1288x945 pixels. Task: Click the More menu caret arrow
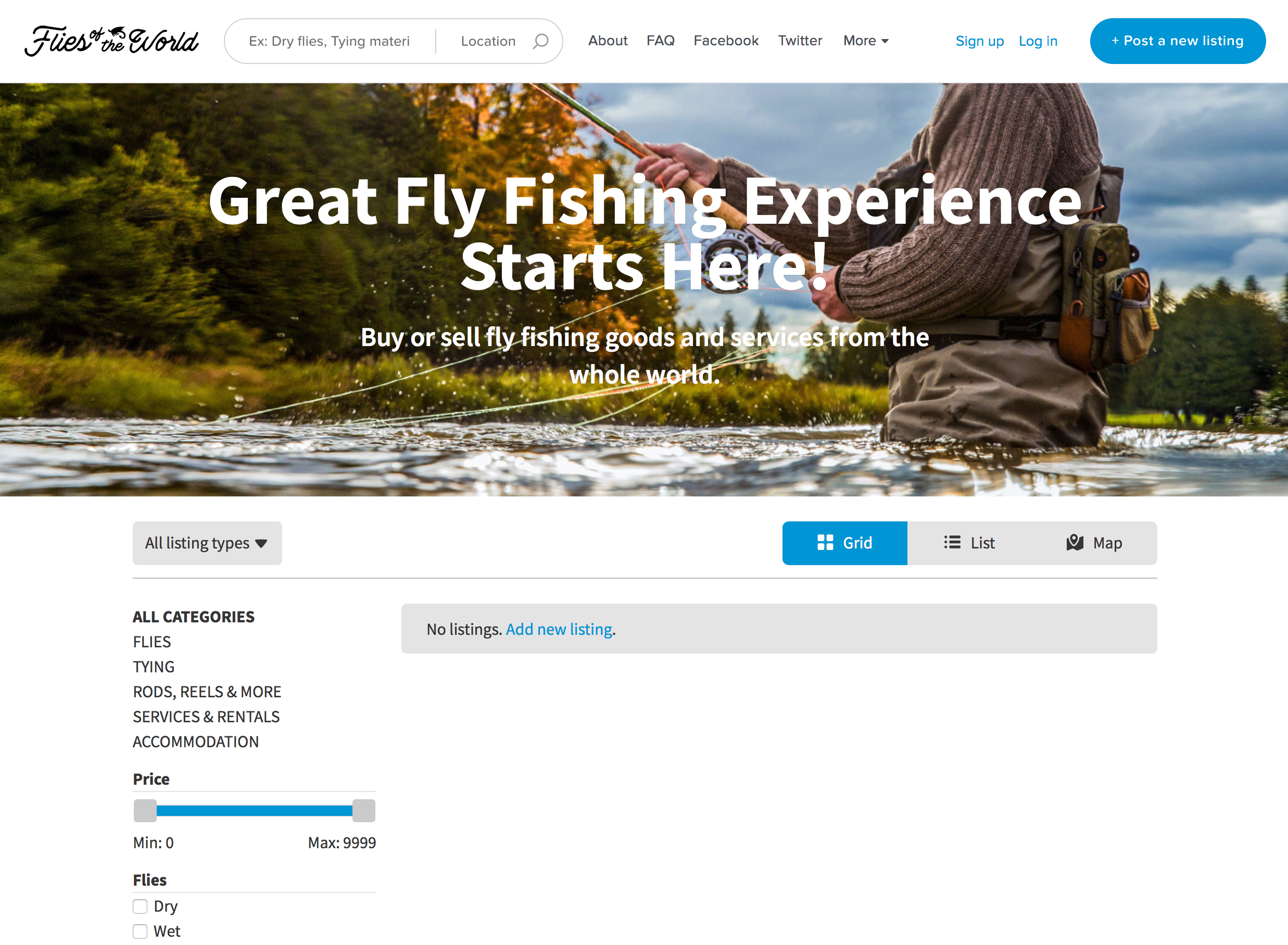[x=885, y=41]
